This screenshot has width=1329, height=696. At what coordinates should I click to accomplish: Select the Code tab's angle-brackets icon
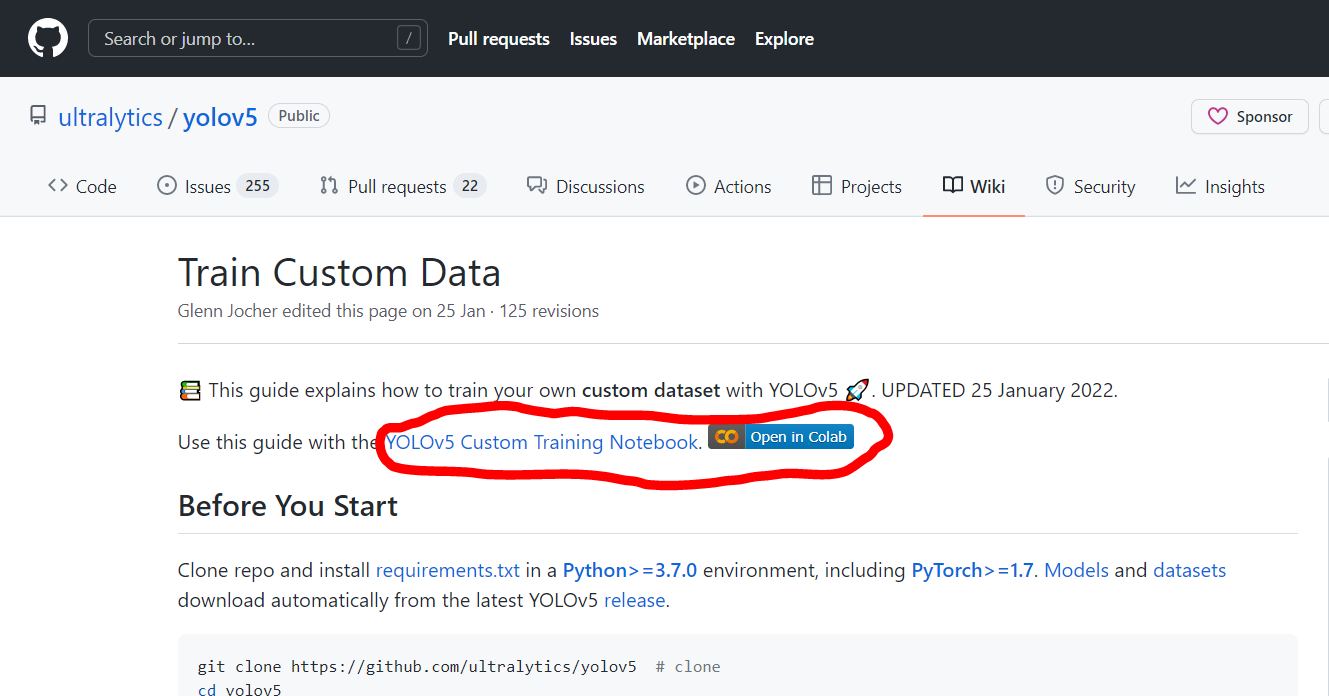[57, 186]
